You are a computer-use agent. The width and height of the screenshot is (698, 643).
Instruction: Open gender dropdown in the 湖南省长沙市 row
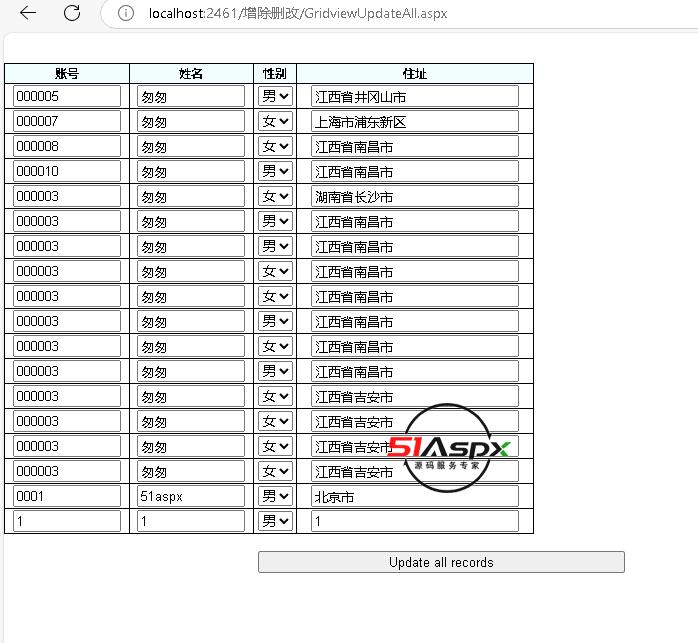pos(275,196)
